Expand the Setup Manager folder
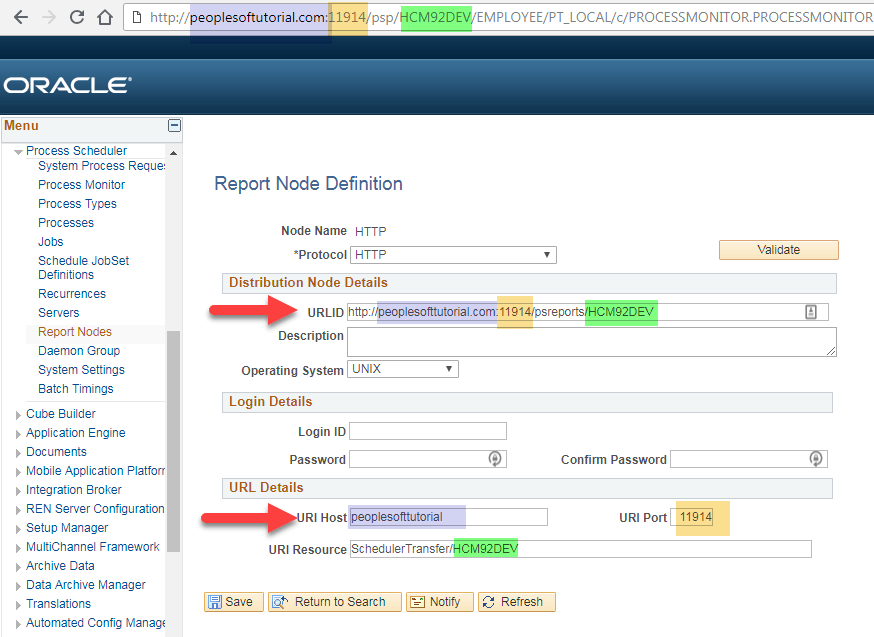Viewport: 874px width, 637px height. [18, 528]
